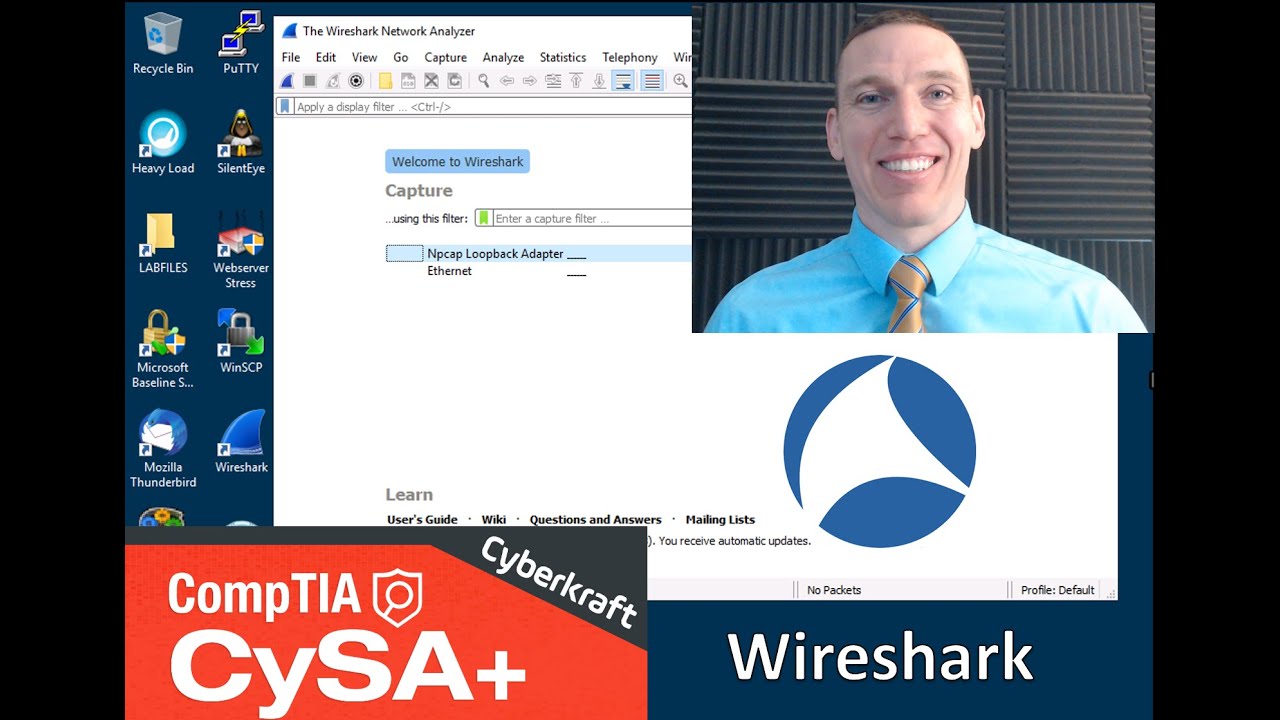Open the Webserver Stress desktop shortcut
Image resolution: width=1280 pixels, height=720 pixels.
pos(241,249)
